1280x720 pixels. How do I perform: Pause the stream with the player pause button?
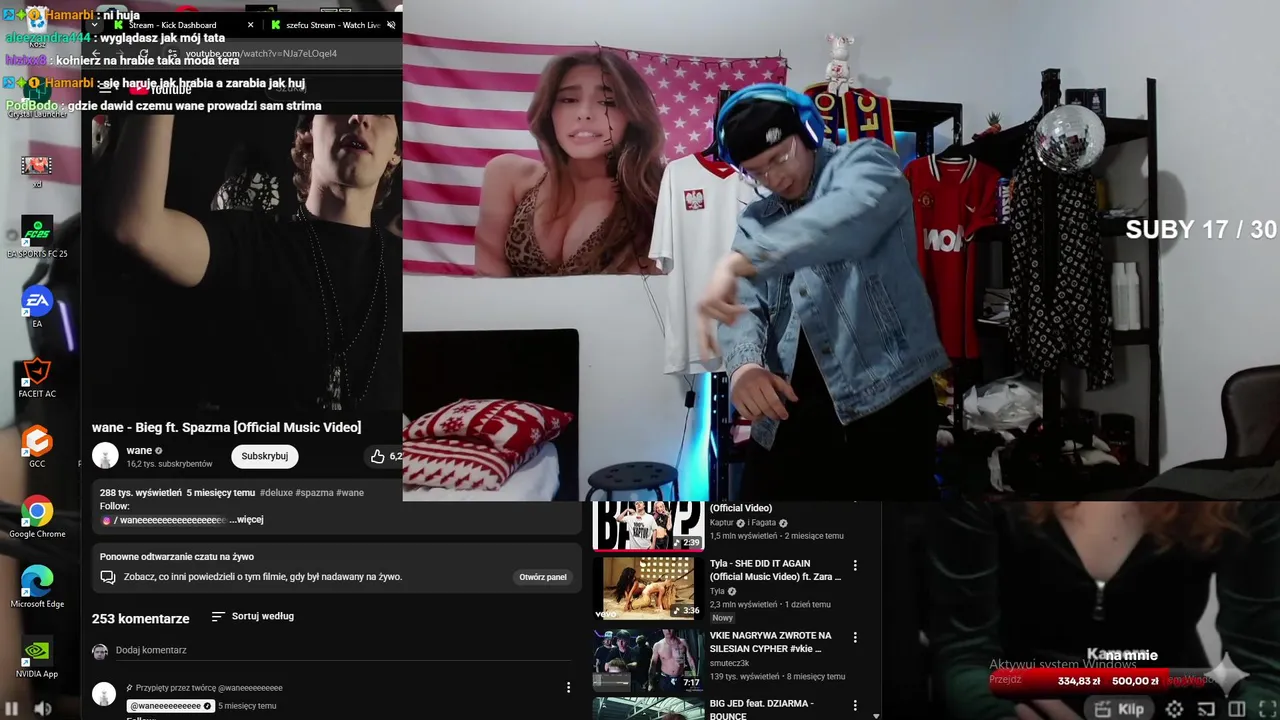pyautogui.click(x=12, y=709)
